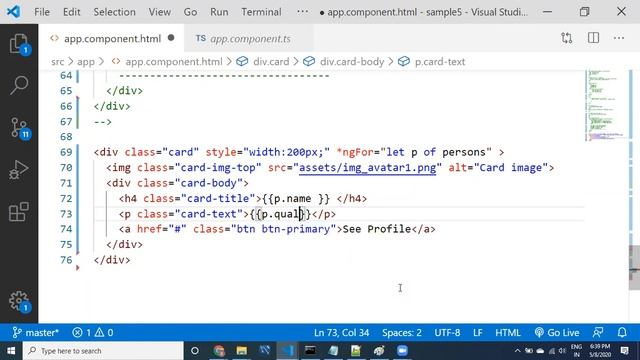The image size is (640, 360).
Task: Open File Explorer from taskbar
Action: 242,351
